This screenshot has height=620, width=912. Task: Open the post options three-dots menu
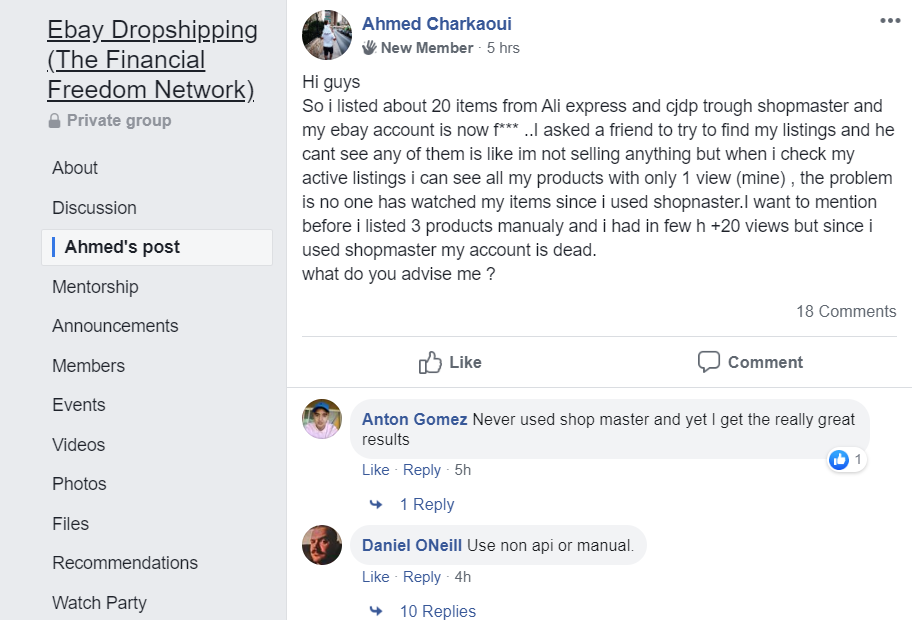[889, 21]
